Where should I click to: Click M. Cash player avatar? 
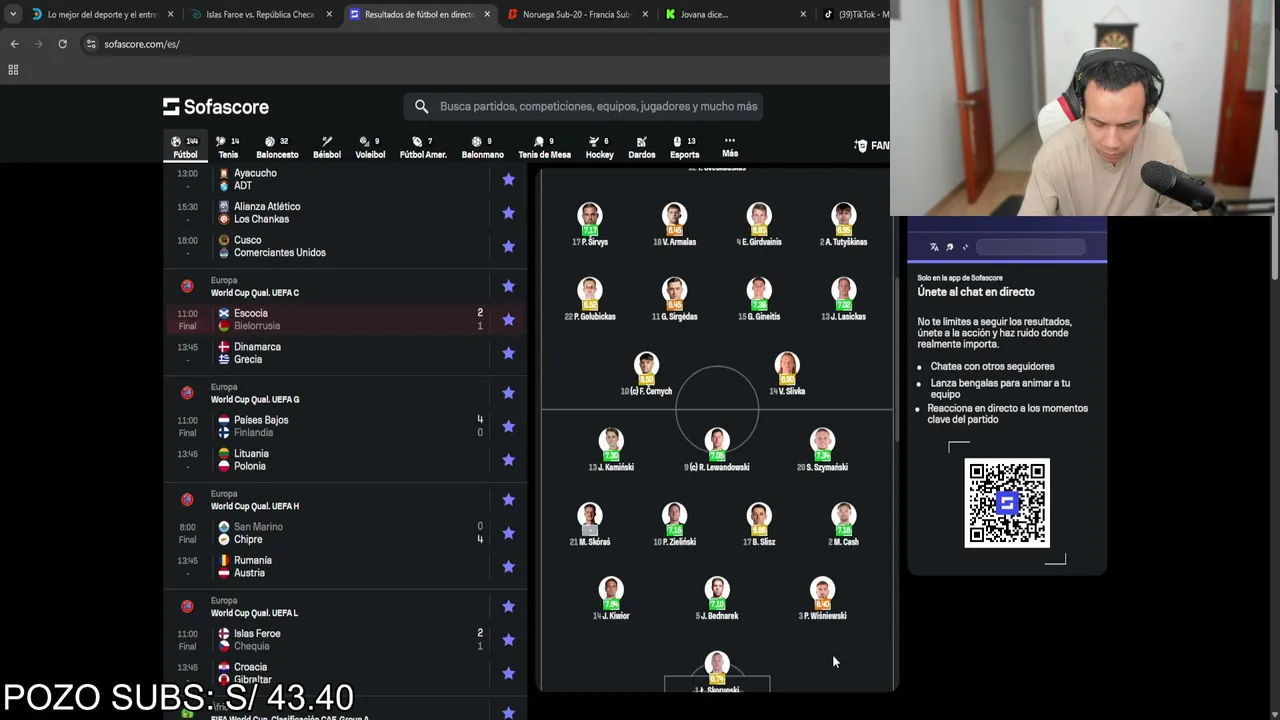843,515
